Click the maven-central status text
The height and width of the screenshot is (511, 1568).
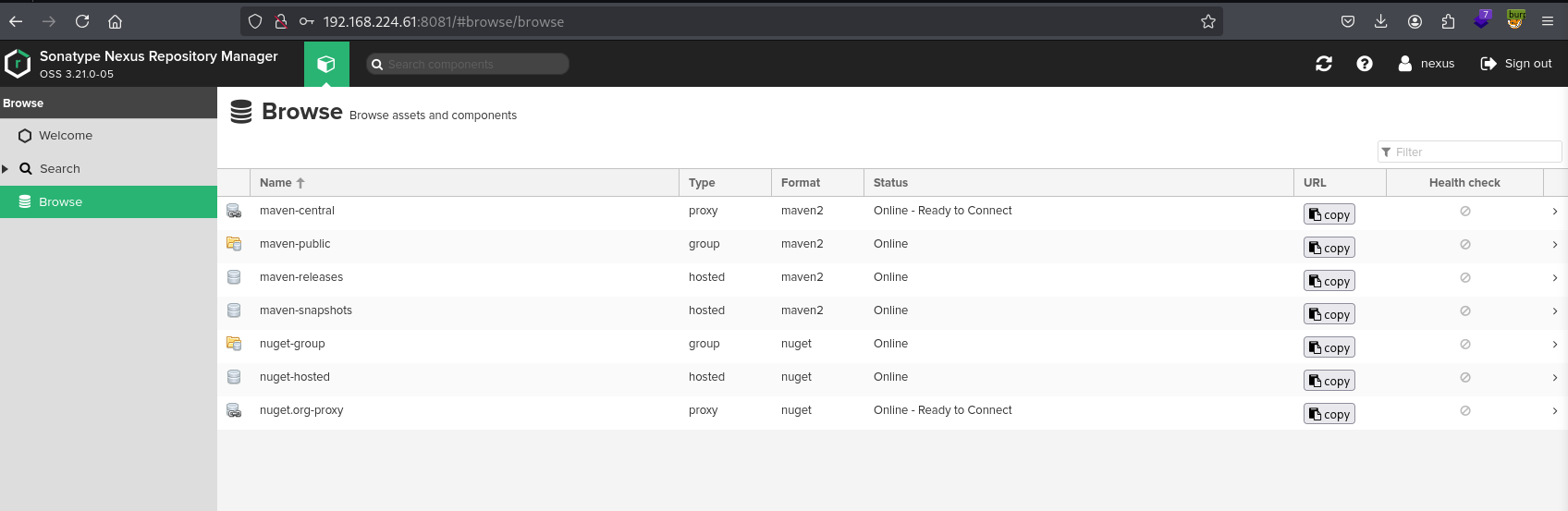943,211
